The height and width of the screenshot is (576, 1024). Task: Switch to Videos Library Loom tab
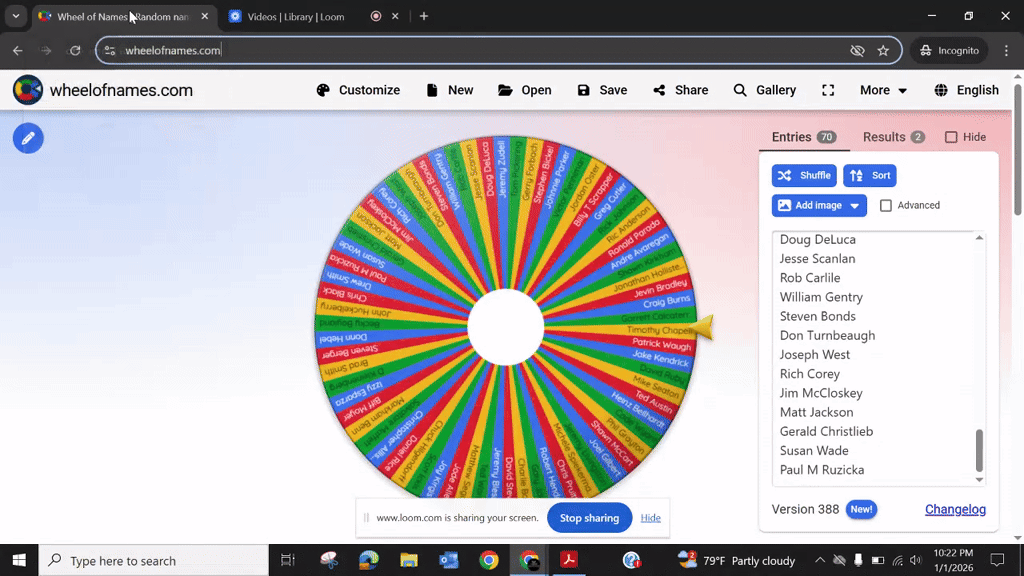[x=296, y=17]
